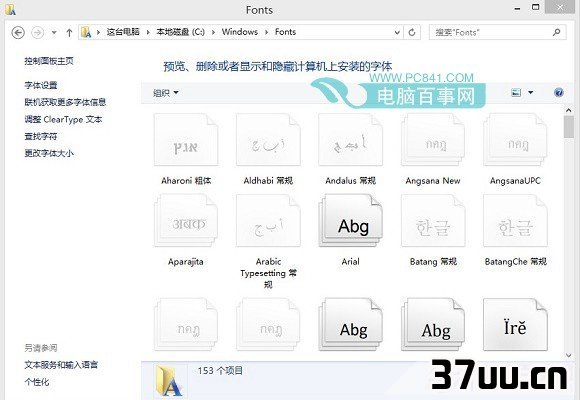Click the Arial name label
Viewport: 580px width, 400px height.
(350, 261)
